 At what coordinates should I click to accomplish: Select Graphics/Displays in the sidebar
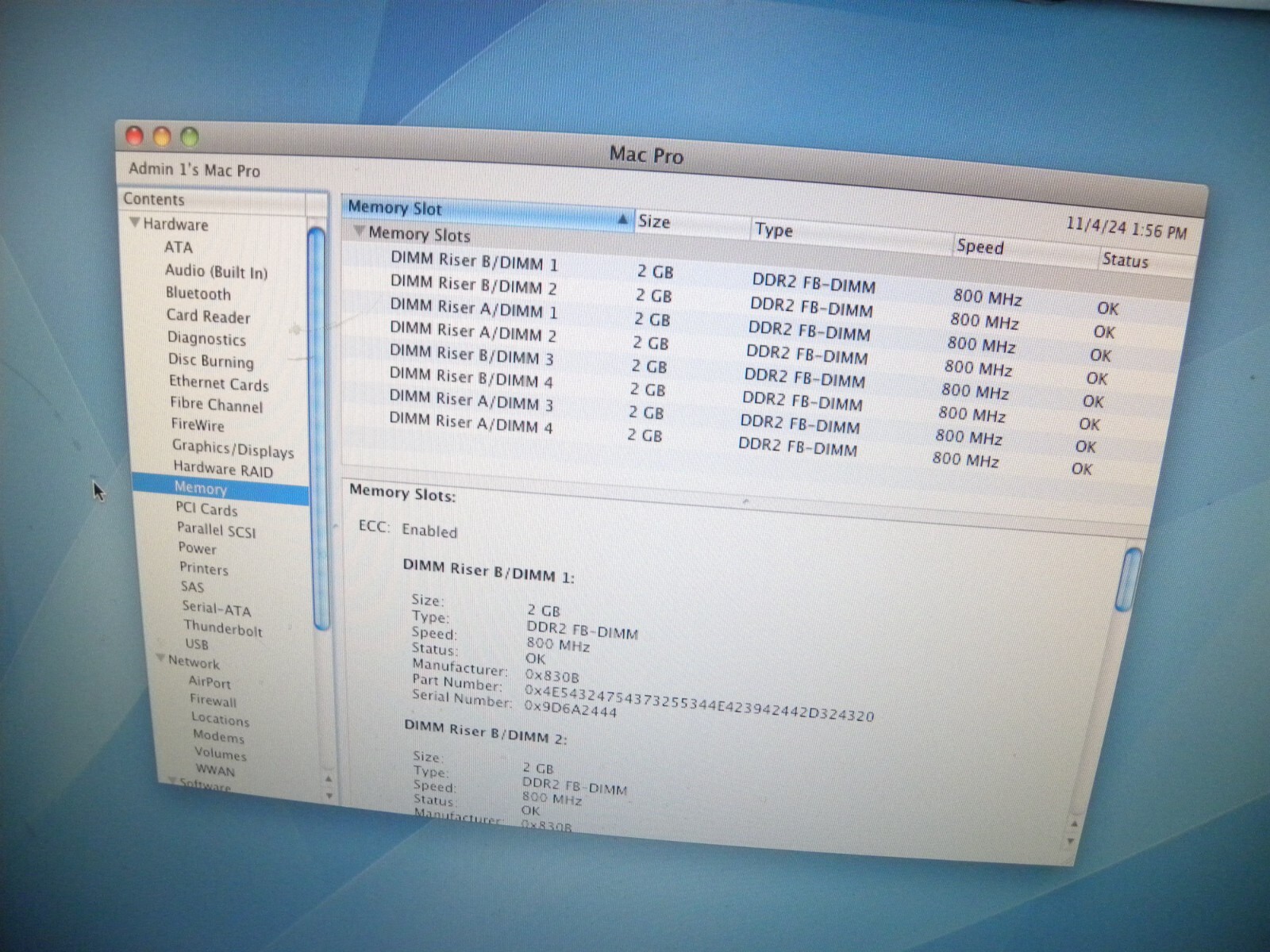(233, 449)
